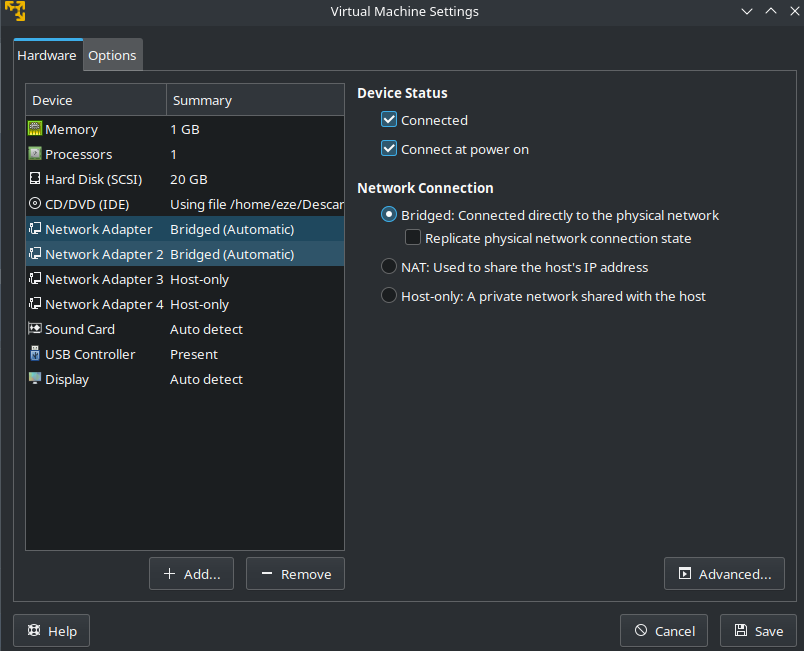Open the Hardware tab
The width and height of the screenshot is (804, 651).
47,55
